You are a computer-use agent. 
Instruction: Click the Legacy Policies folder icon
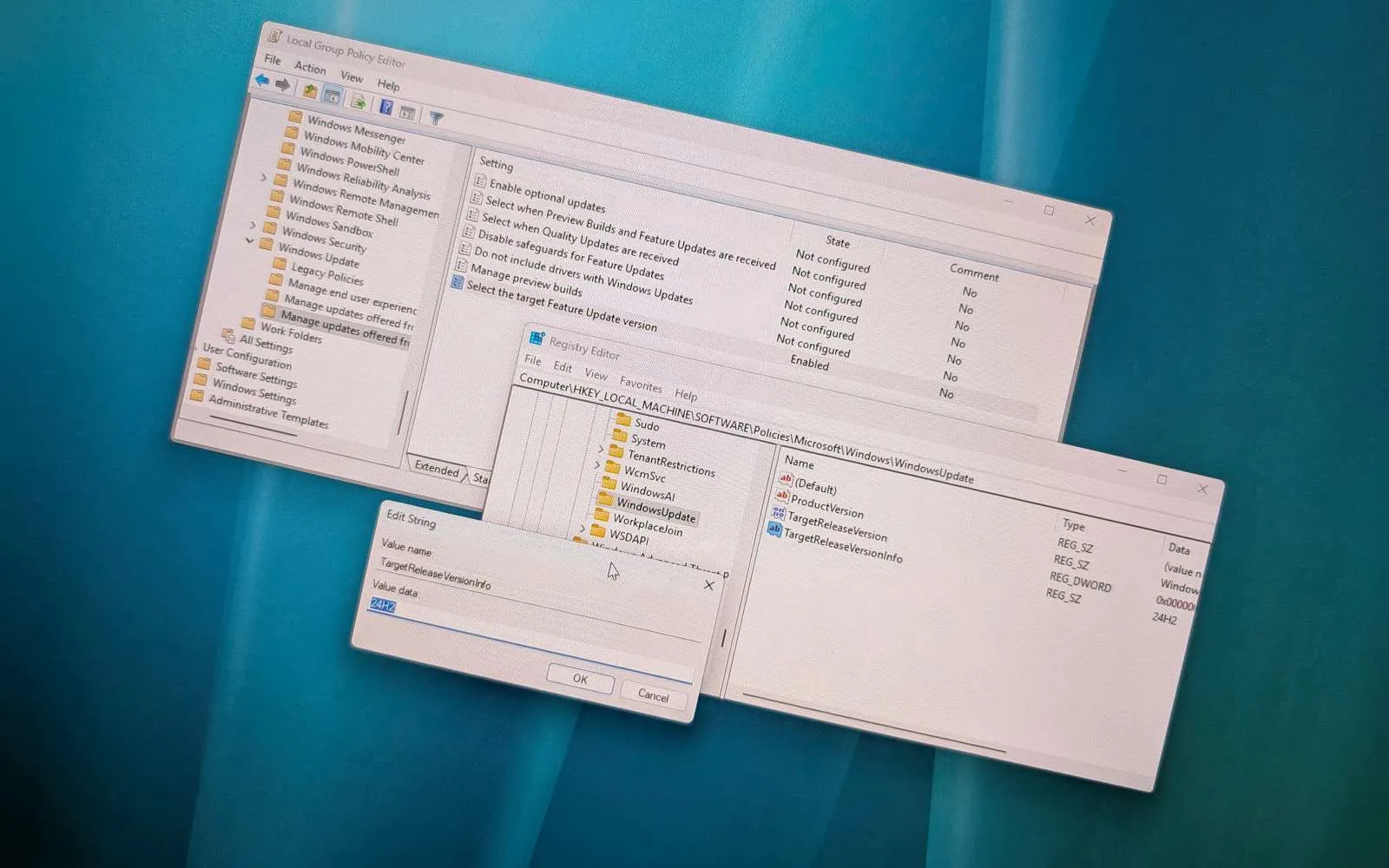coord(280,264)
